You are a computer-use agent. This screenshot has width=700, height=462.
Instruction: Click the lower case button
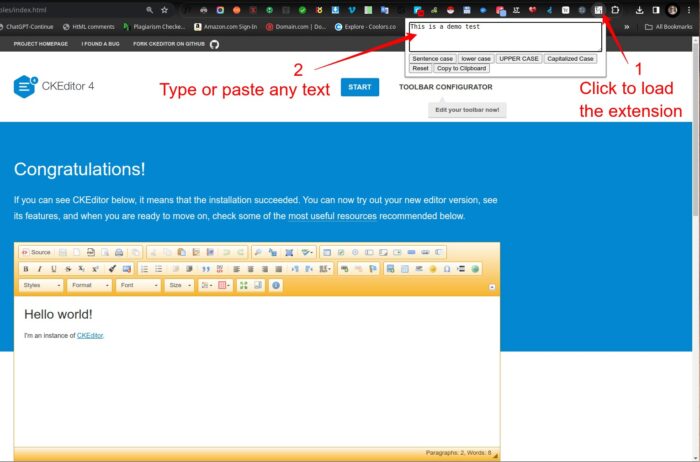coord(476,59)
